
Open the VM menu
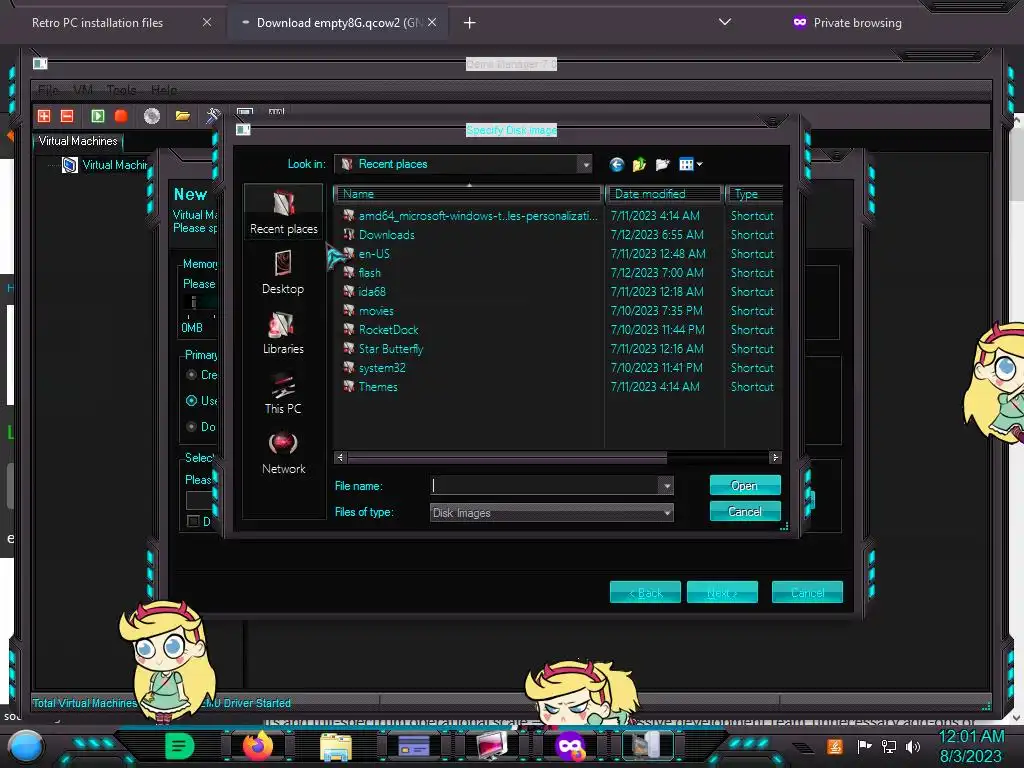pyautogui.click(x=83, y=90)
